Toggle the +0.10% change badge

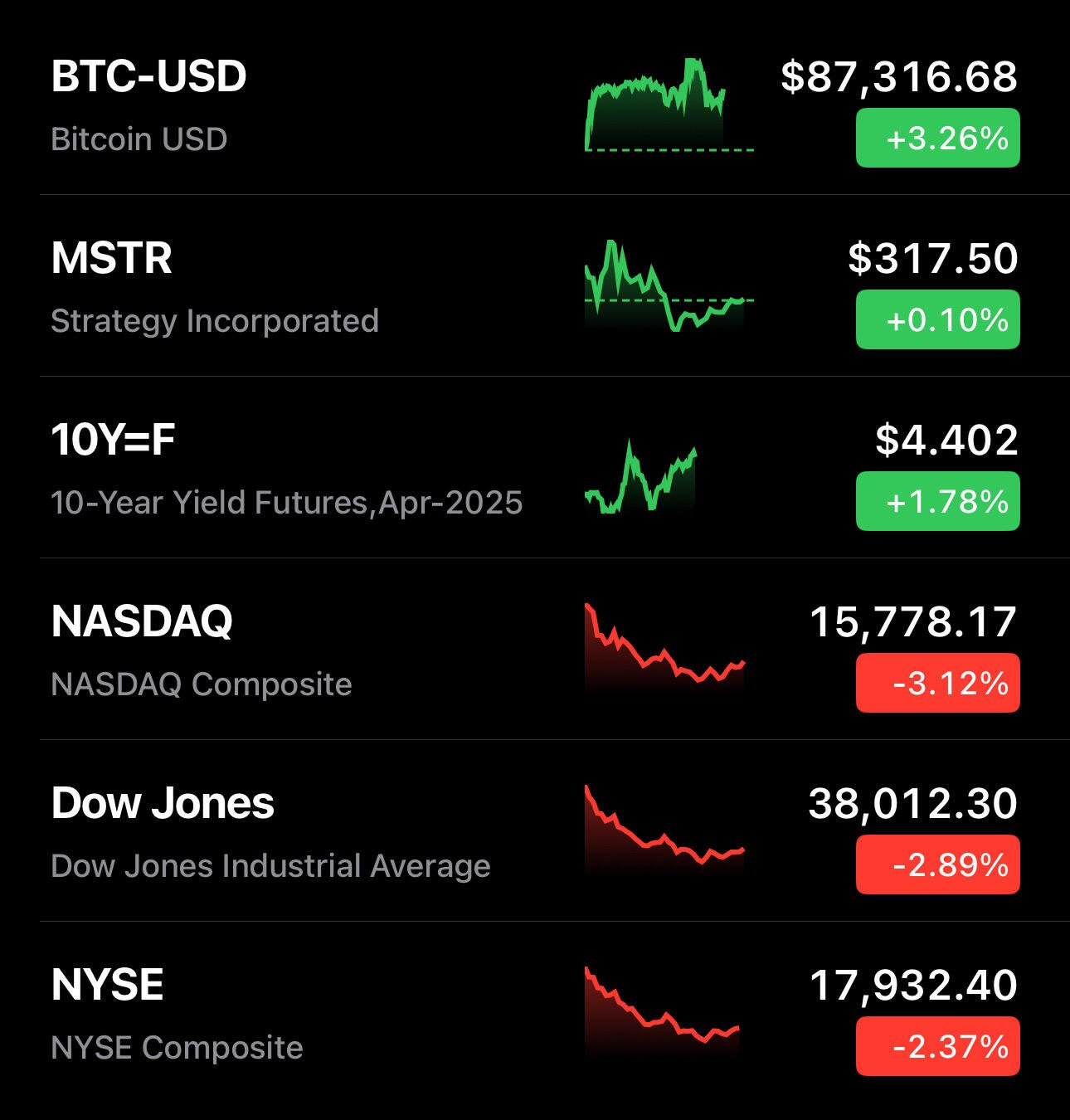pyautogui.click(x=938, y=319)
